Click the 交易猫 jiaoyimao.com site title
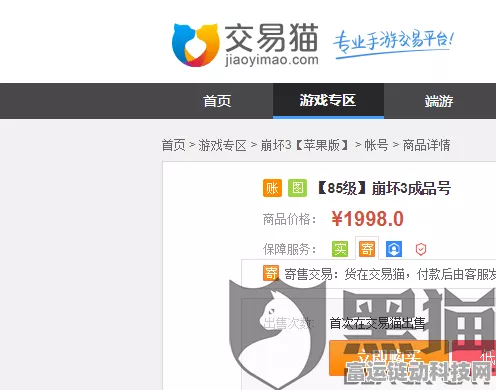 pyautogui.click(x=272, y=45)
